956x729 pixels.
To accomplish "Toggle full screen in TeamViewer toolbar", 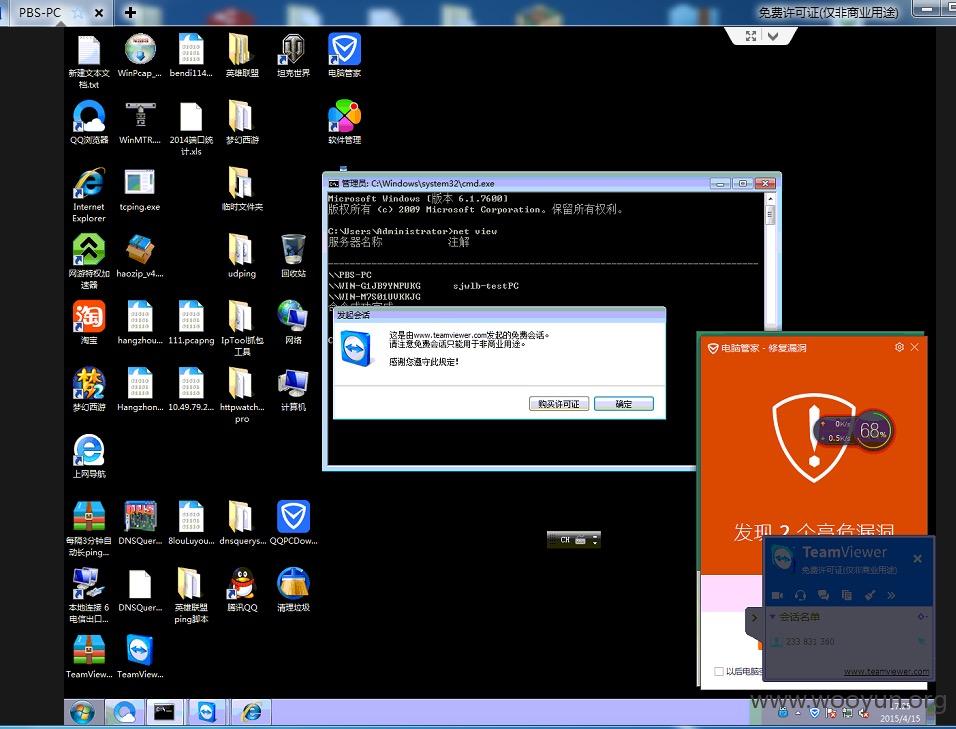I will [751, 36].
